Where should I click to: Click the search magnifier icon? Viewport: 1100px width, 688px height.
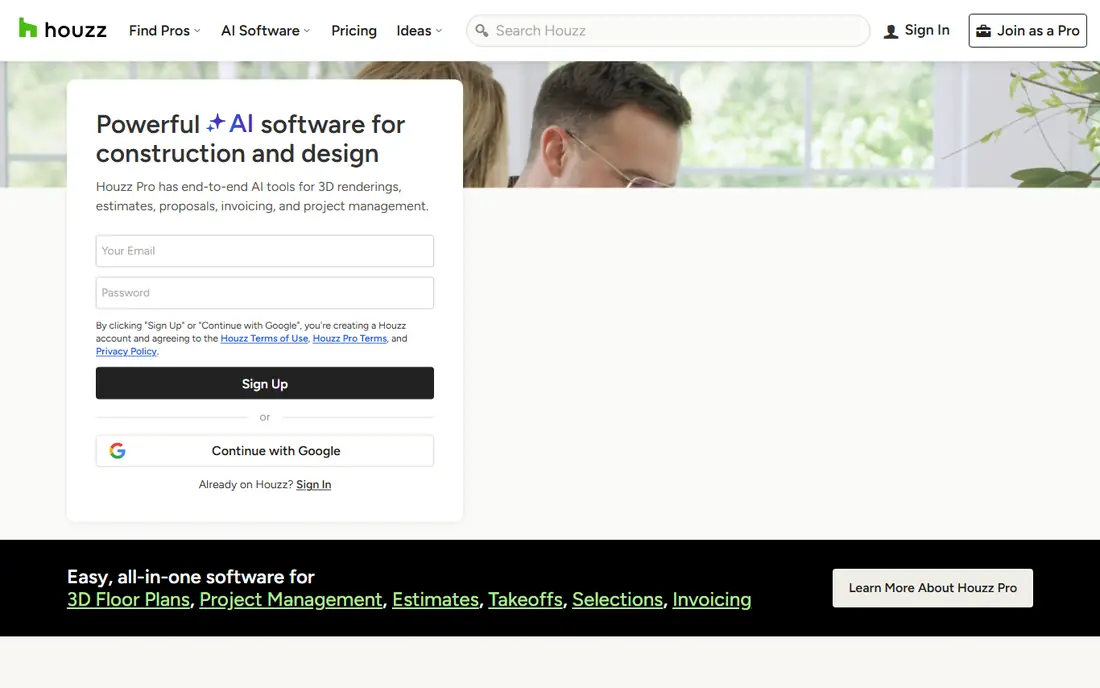point(481,30)
